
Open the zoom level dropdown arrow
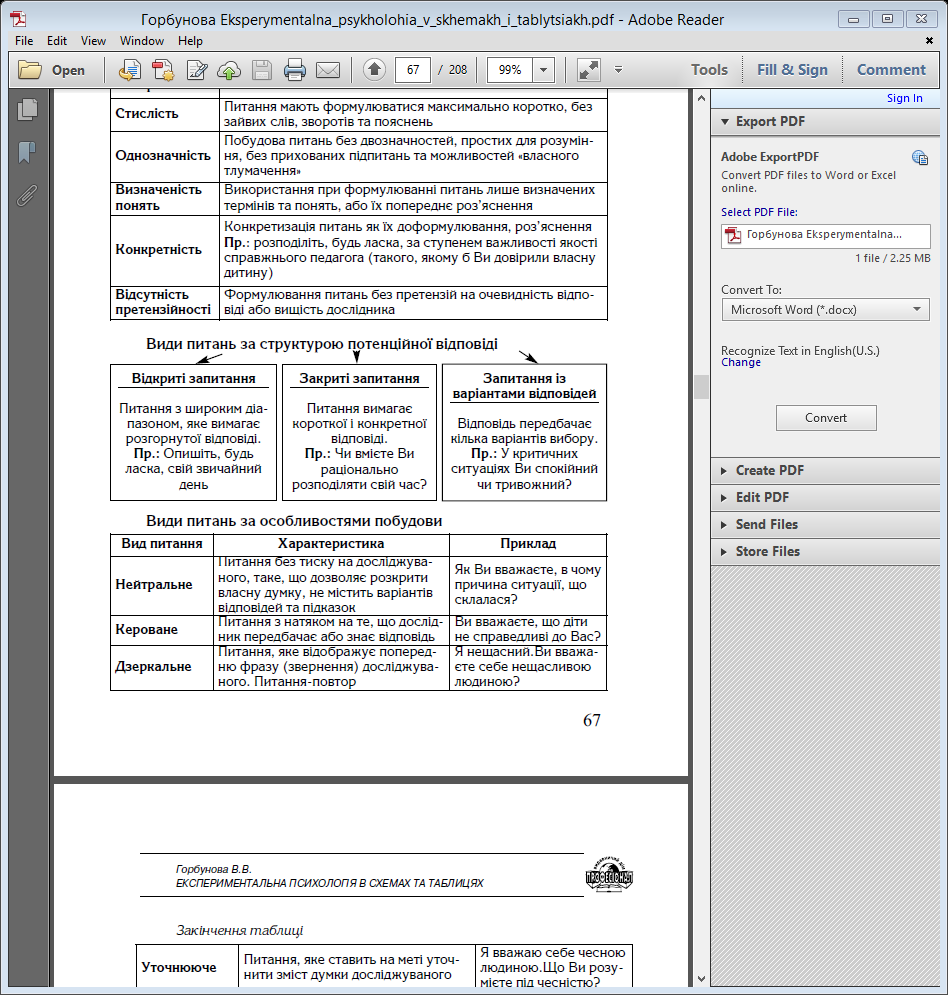[x=544, y=70]
